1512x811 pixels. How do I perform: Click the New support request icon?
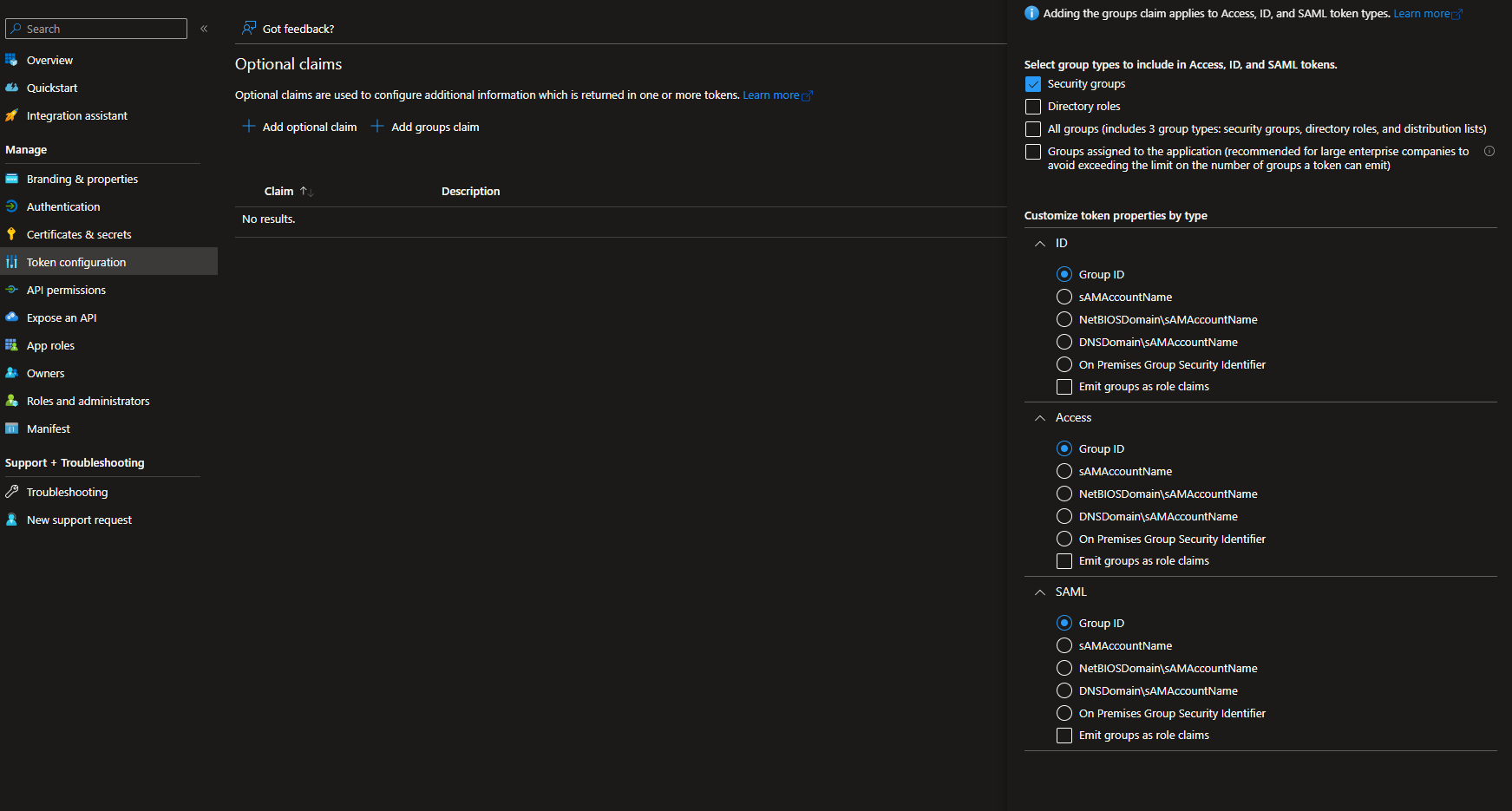click(x=11, y=520)
